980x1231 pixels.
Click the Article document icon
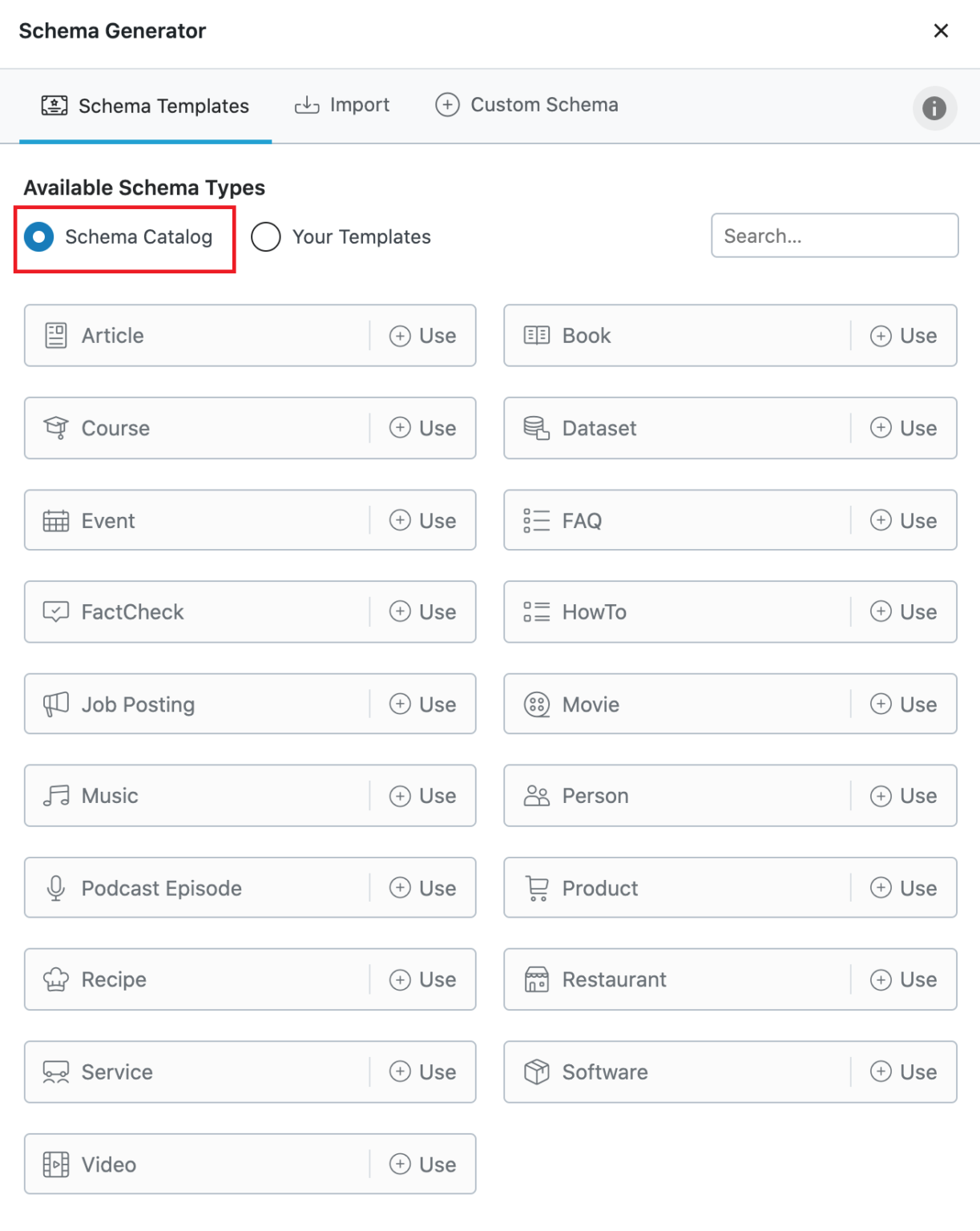point(56,336)
